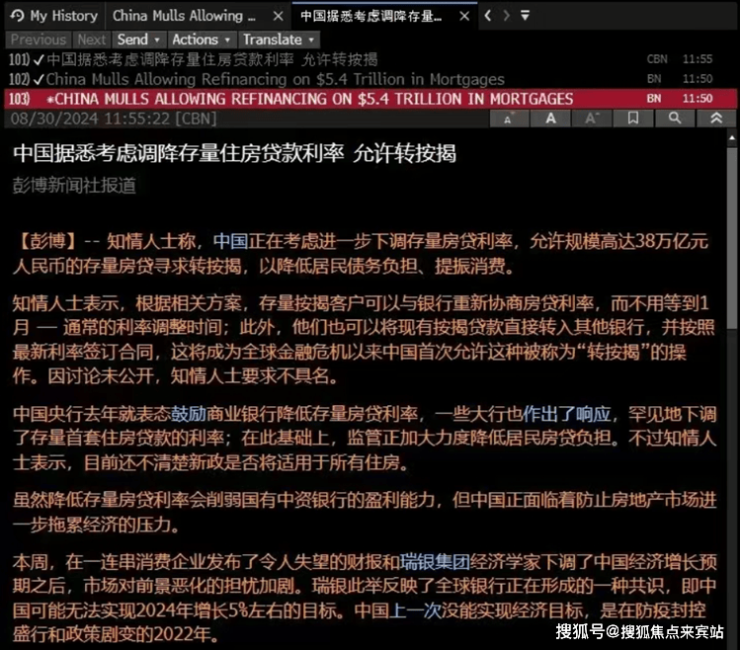
Task: Open the 上一次 hyperlink
Action: pyautogui.click(x=415, y=610)
